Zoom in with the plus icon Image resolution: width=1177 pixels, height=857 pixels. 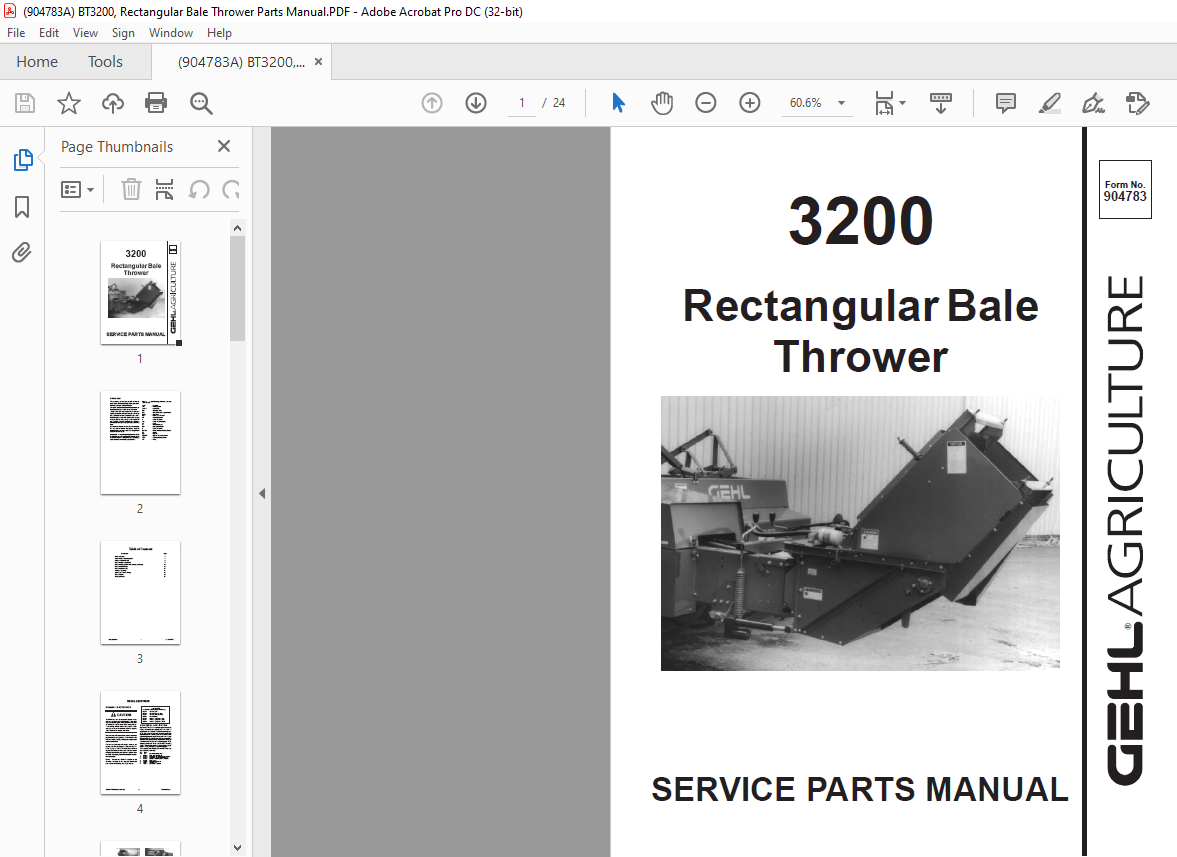pyautogui.click(x=750, y=103)
